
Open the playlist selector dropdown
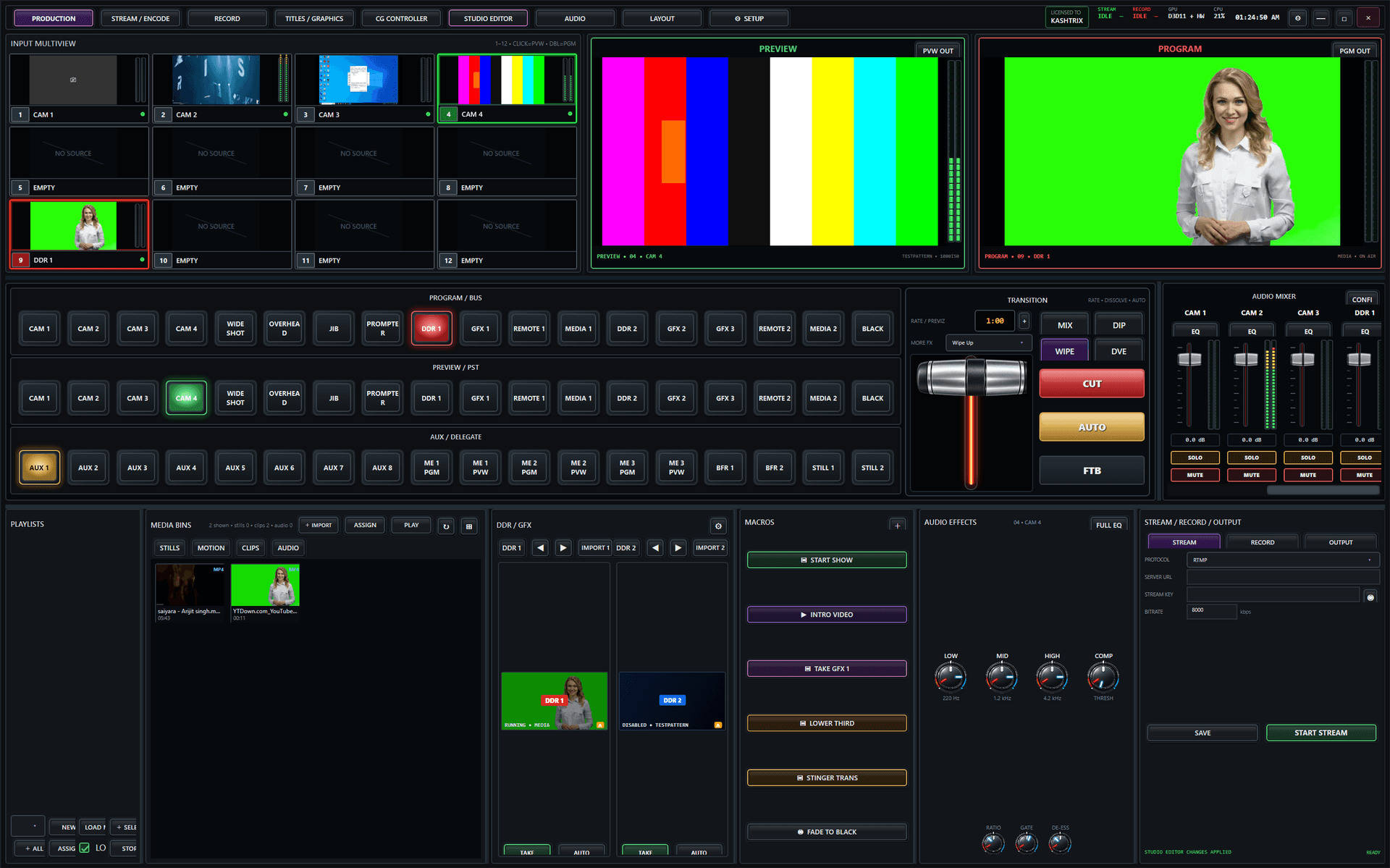[28, 826]
